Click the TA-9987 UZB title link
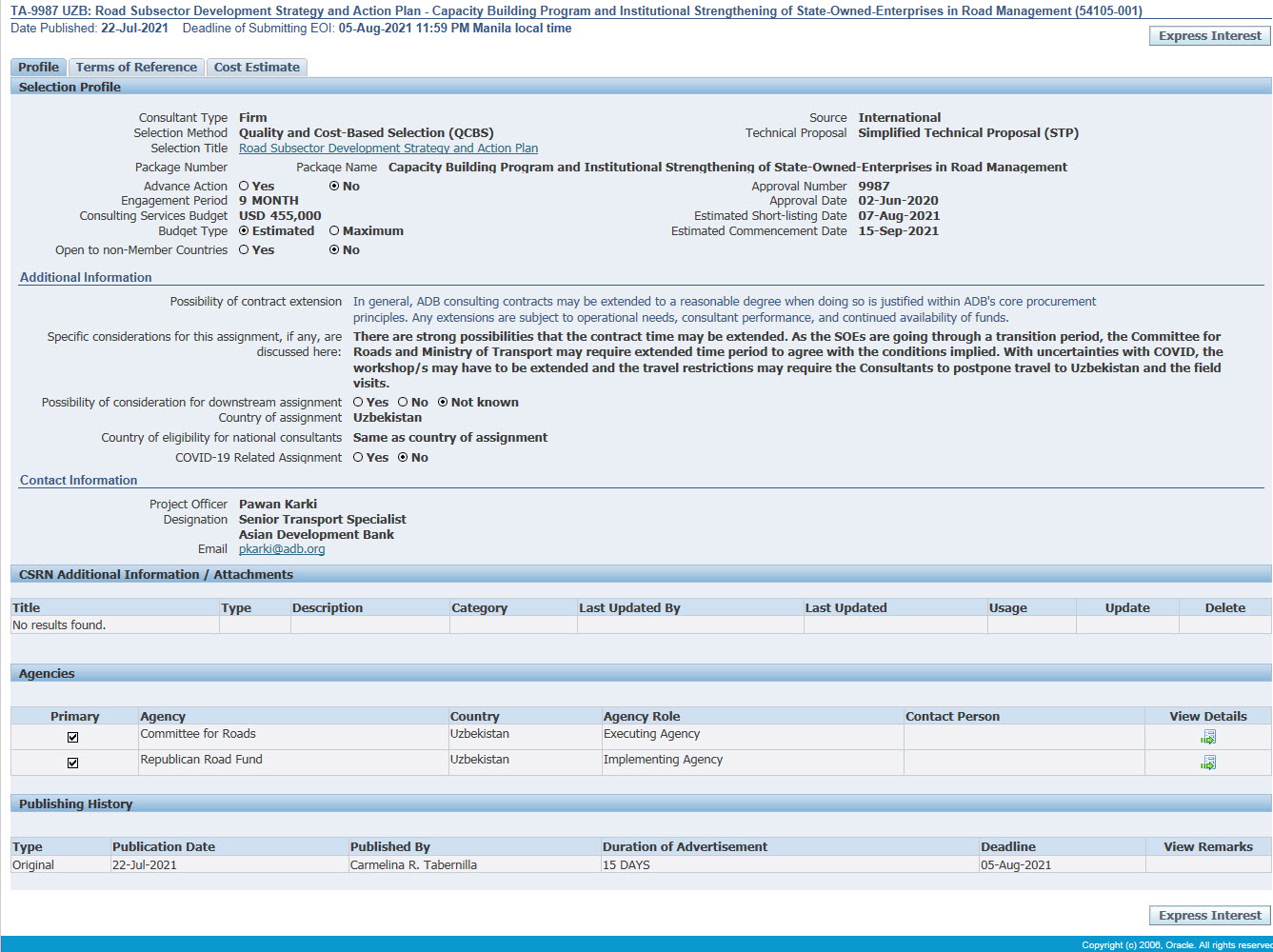This screenshot has width=1273, height=952. coord(576,11)
